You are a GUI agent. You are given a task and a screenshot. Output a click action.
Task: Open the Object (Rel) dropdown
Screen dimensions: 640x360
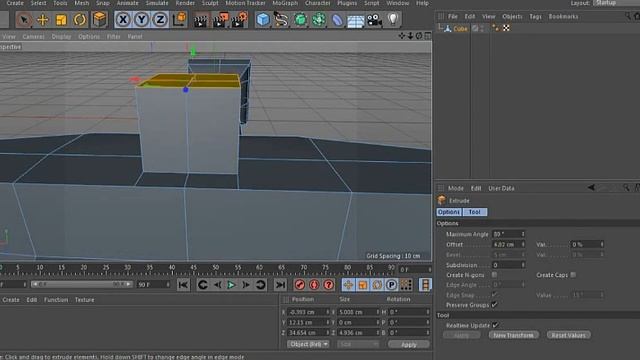tap(308, 344)
